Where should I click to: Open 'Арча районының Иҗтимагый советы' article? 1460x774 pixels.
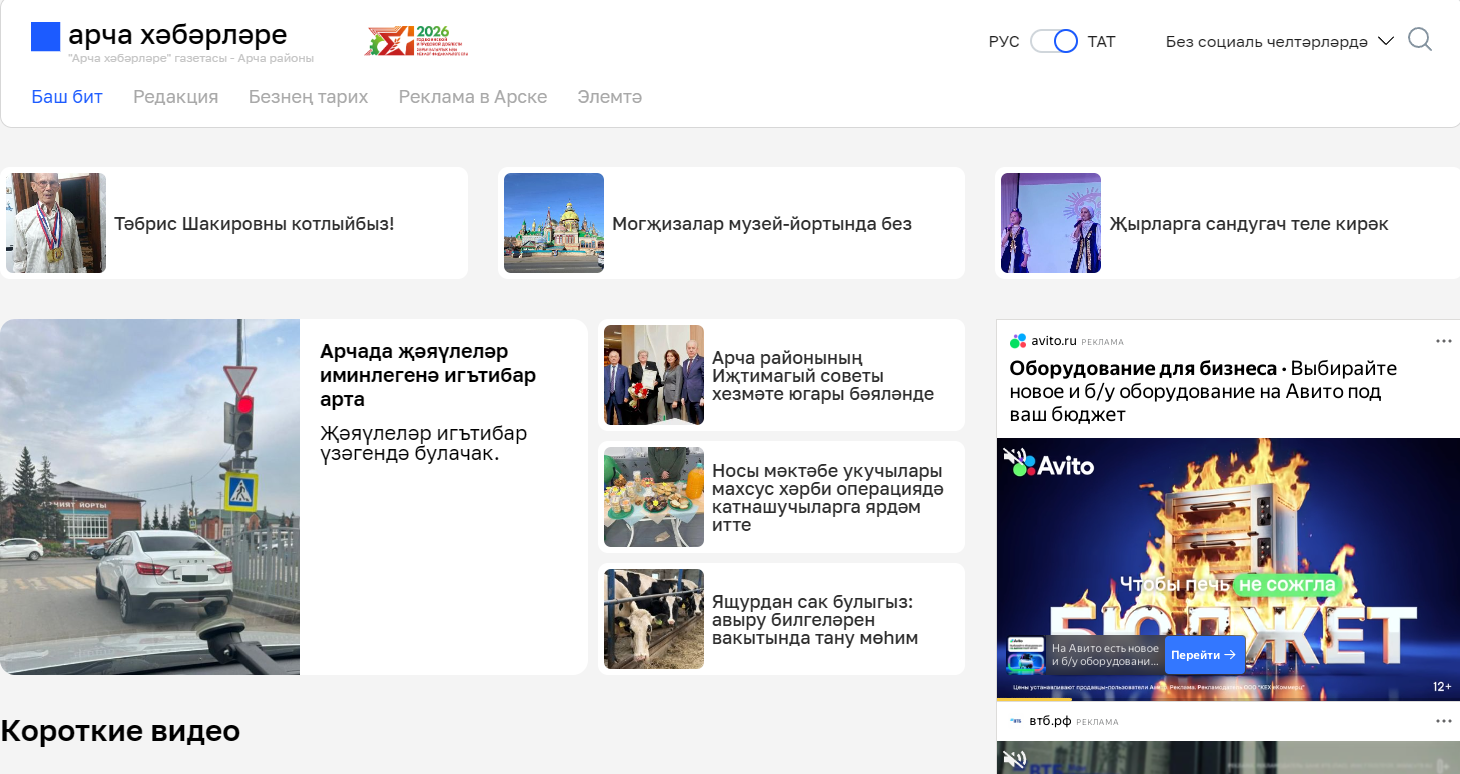pos(823,376)
